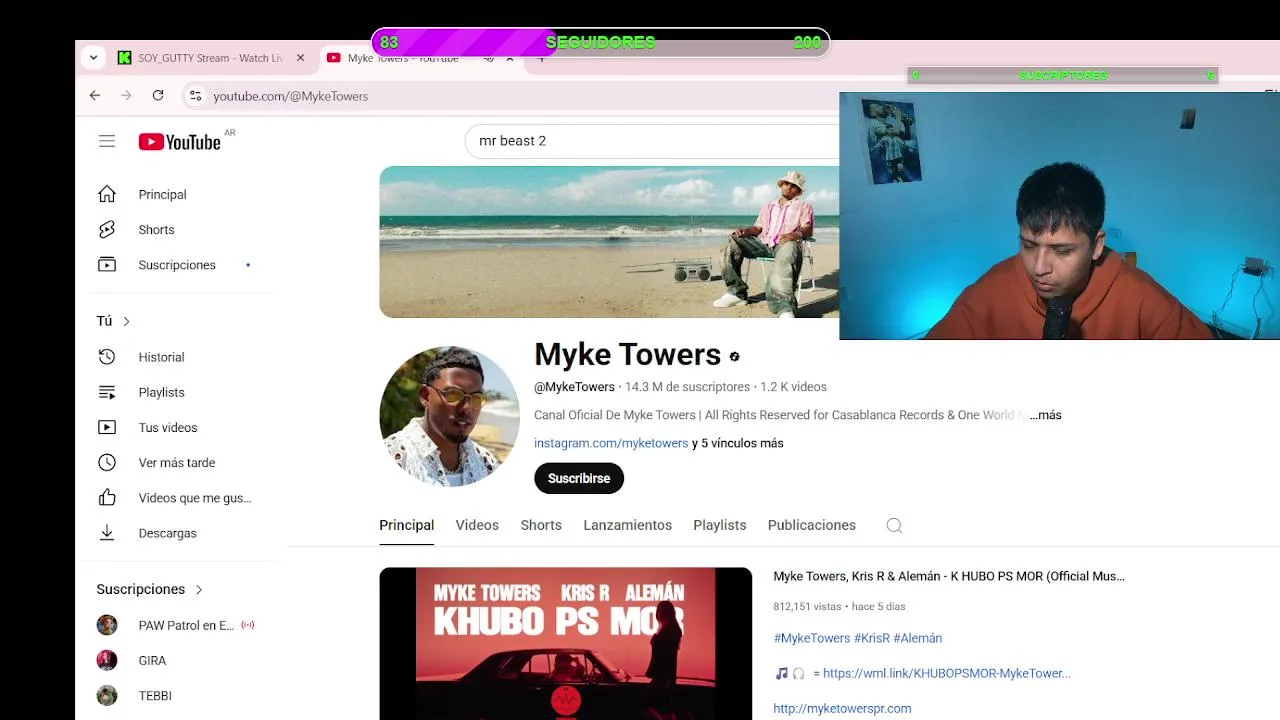Click the Historial clock icon
The height and width of the screenshot is (720, 1280).
click(107, 357)
